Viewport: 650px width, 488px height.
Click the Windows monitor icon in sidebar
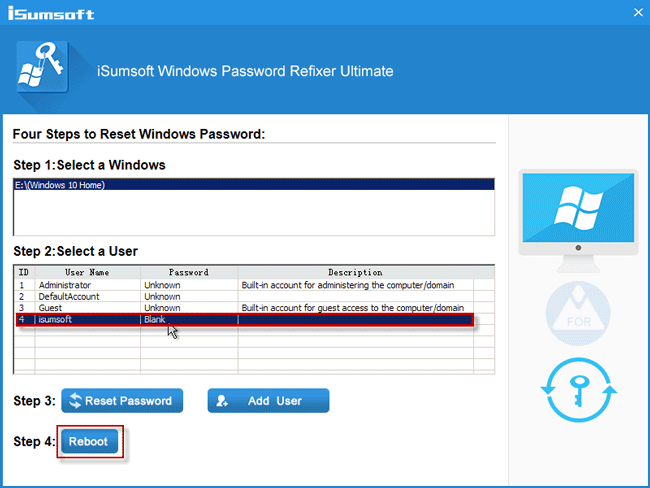(x=578, y=221)
